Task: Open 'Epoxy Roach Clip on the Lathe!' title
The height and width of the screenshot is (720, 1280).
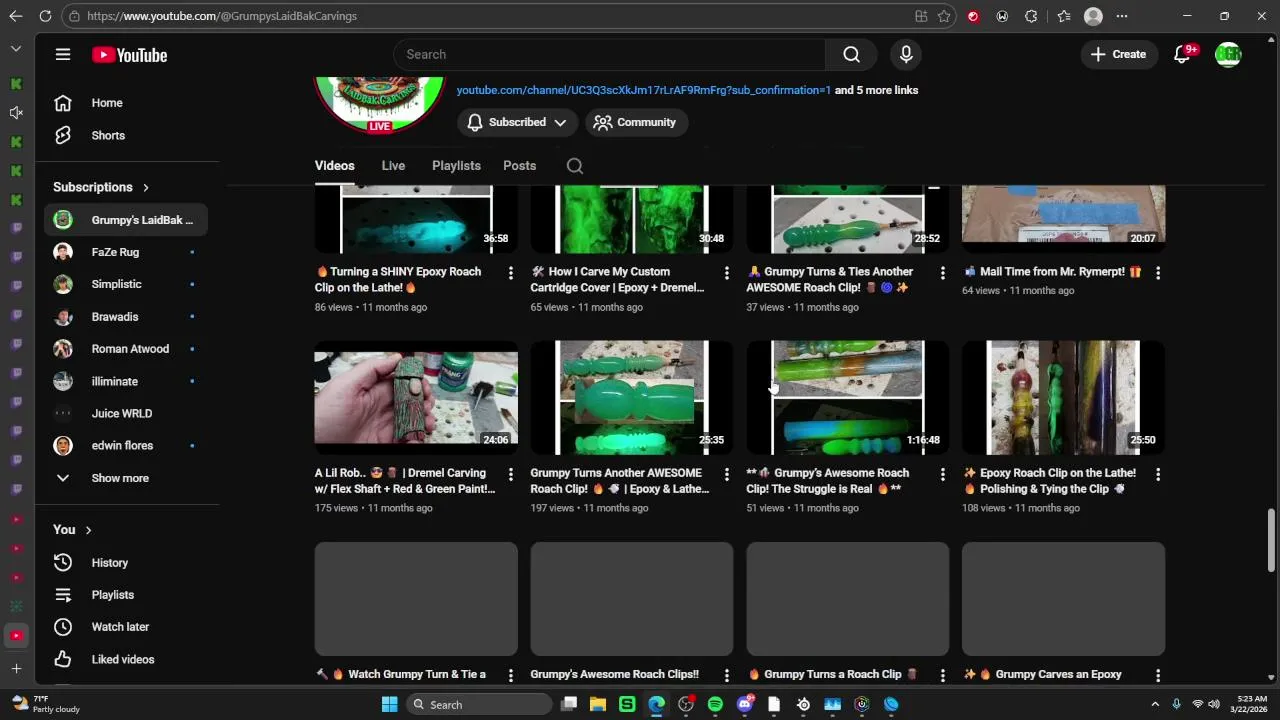Action: click(1049, 481)
